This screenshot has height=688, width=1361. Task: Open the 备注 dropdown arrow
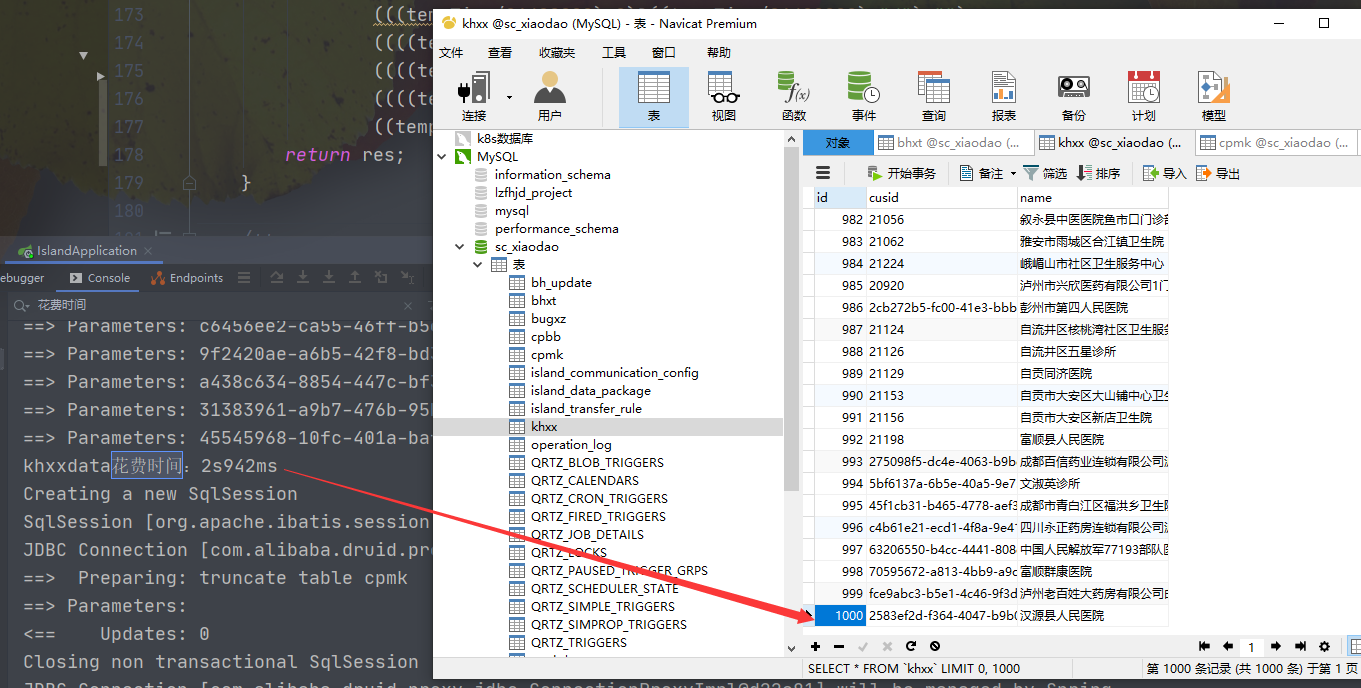point(1013,173)
